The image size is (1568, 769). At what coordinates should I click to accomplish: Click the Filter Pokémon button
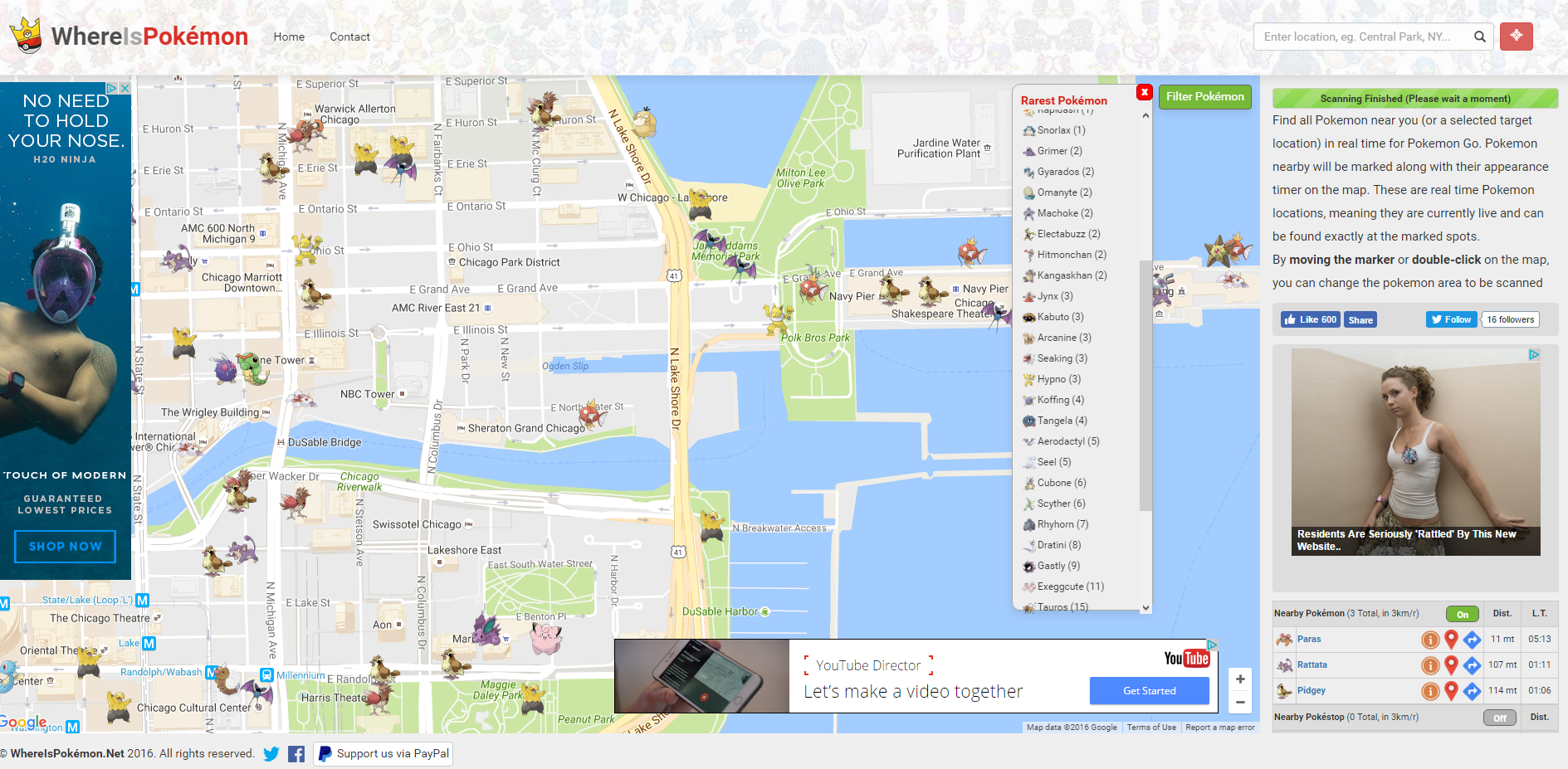(1204, 96)
